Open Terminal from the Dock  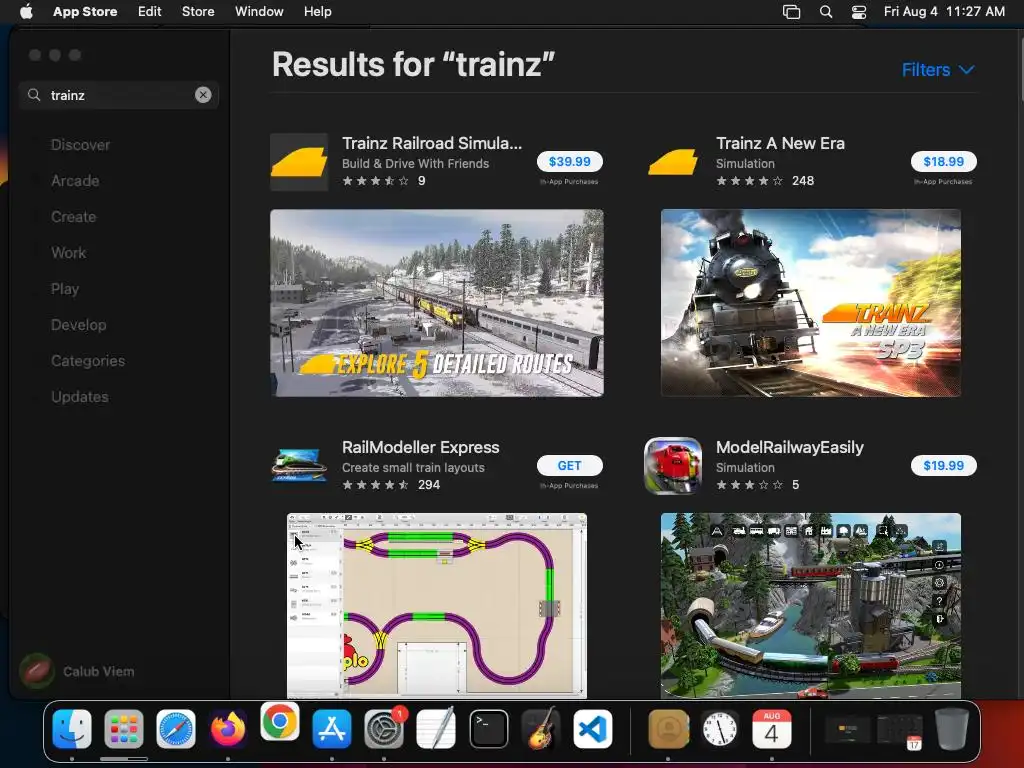488,729
